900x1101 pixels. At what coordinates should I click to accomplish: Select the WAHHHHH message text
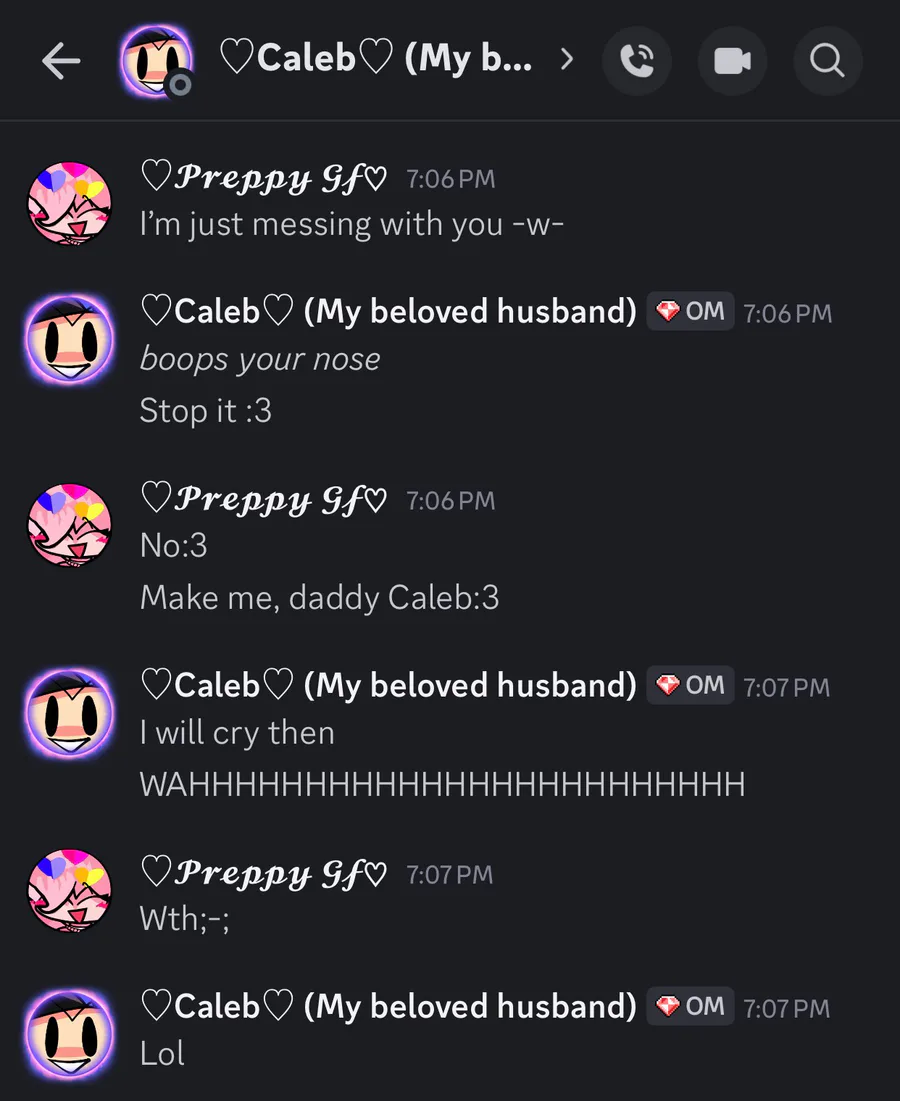pyautogui.click(x=442, y=784)
